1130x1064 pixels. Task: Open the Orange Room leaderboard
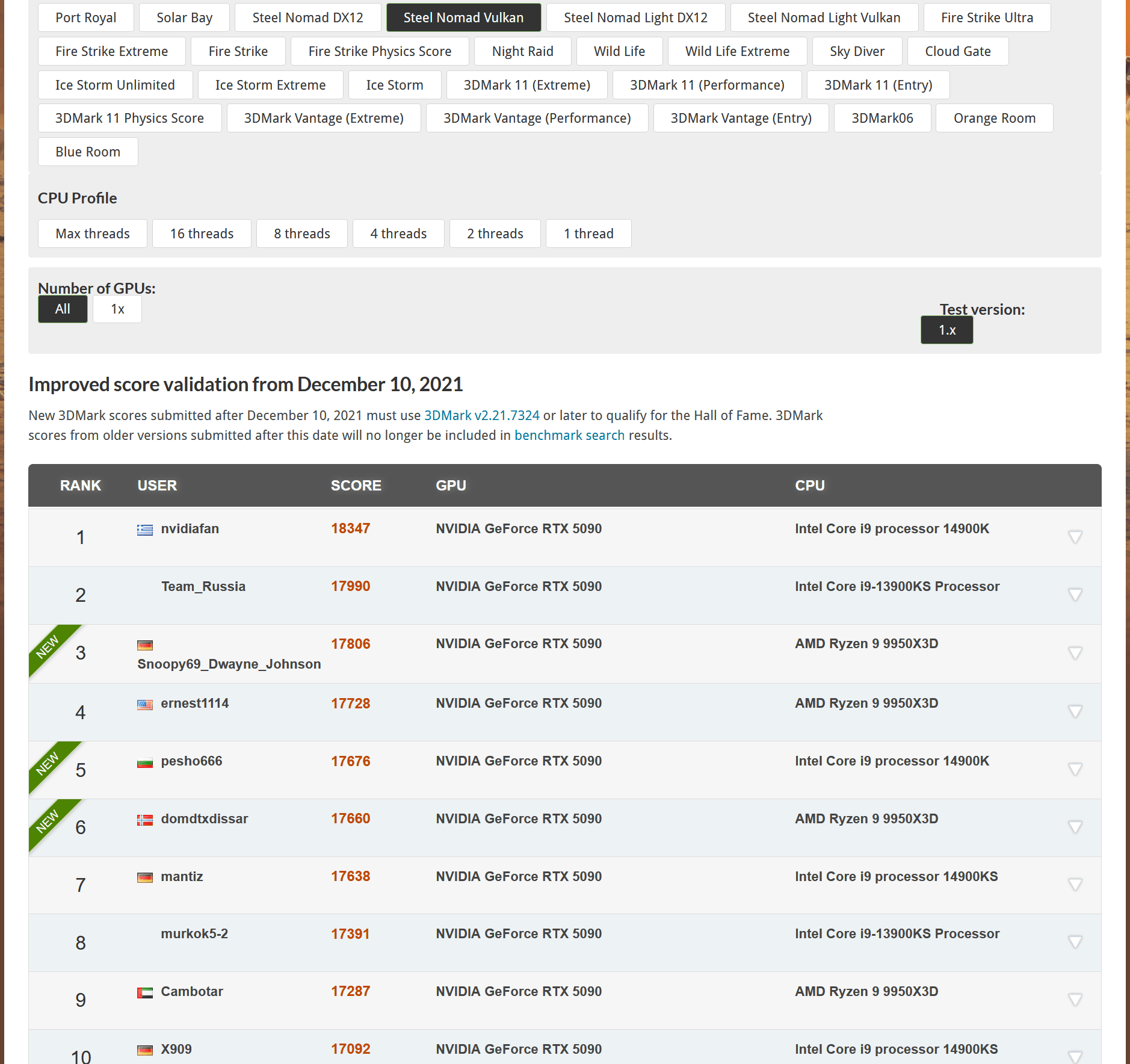(995, 118)
